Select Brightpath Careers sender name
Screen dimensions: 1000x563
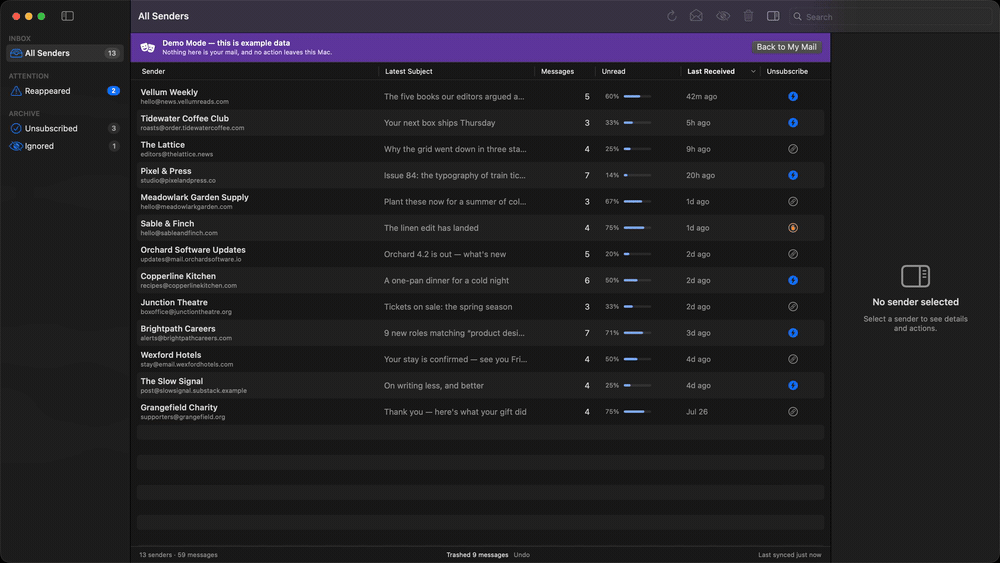[178, 328]
